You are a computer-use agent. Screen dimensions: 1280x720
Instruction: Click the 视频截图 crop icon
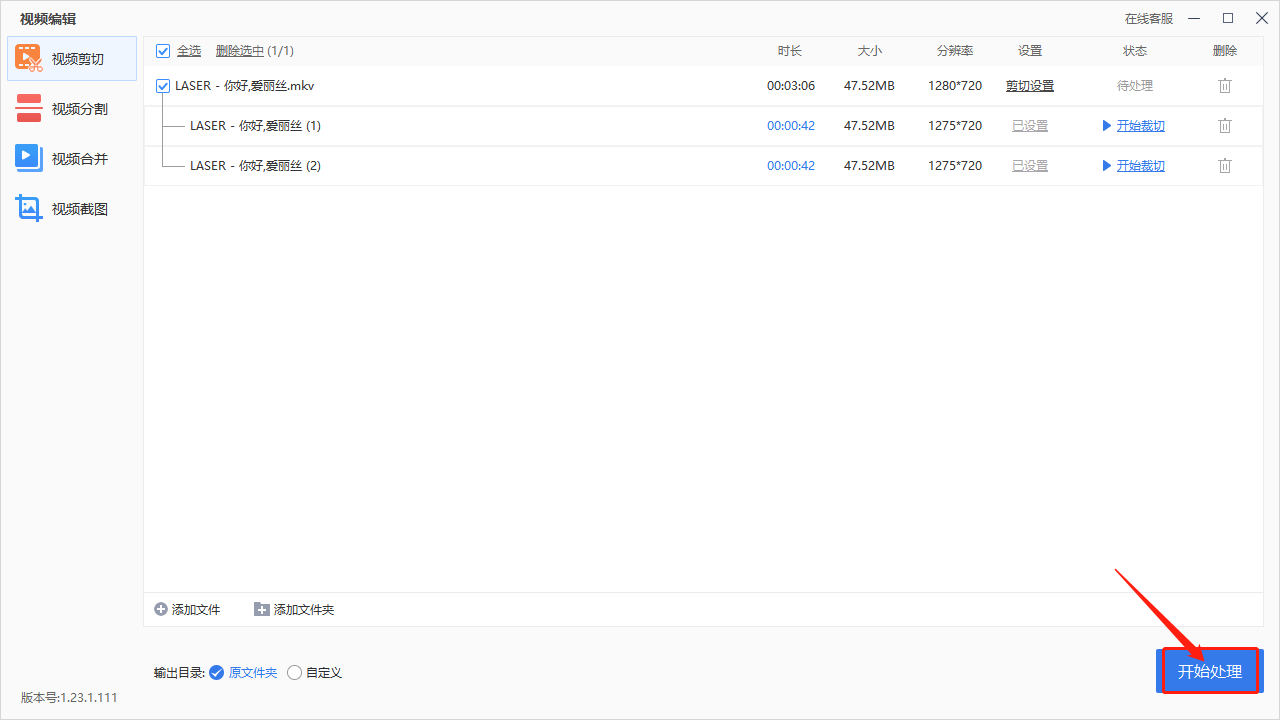tap(29, 208)
